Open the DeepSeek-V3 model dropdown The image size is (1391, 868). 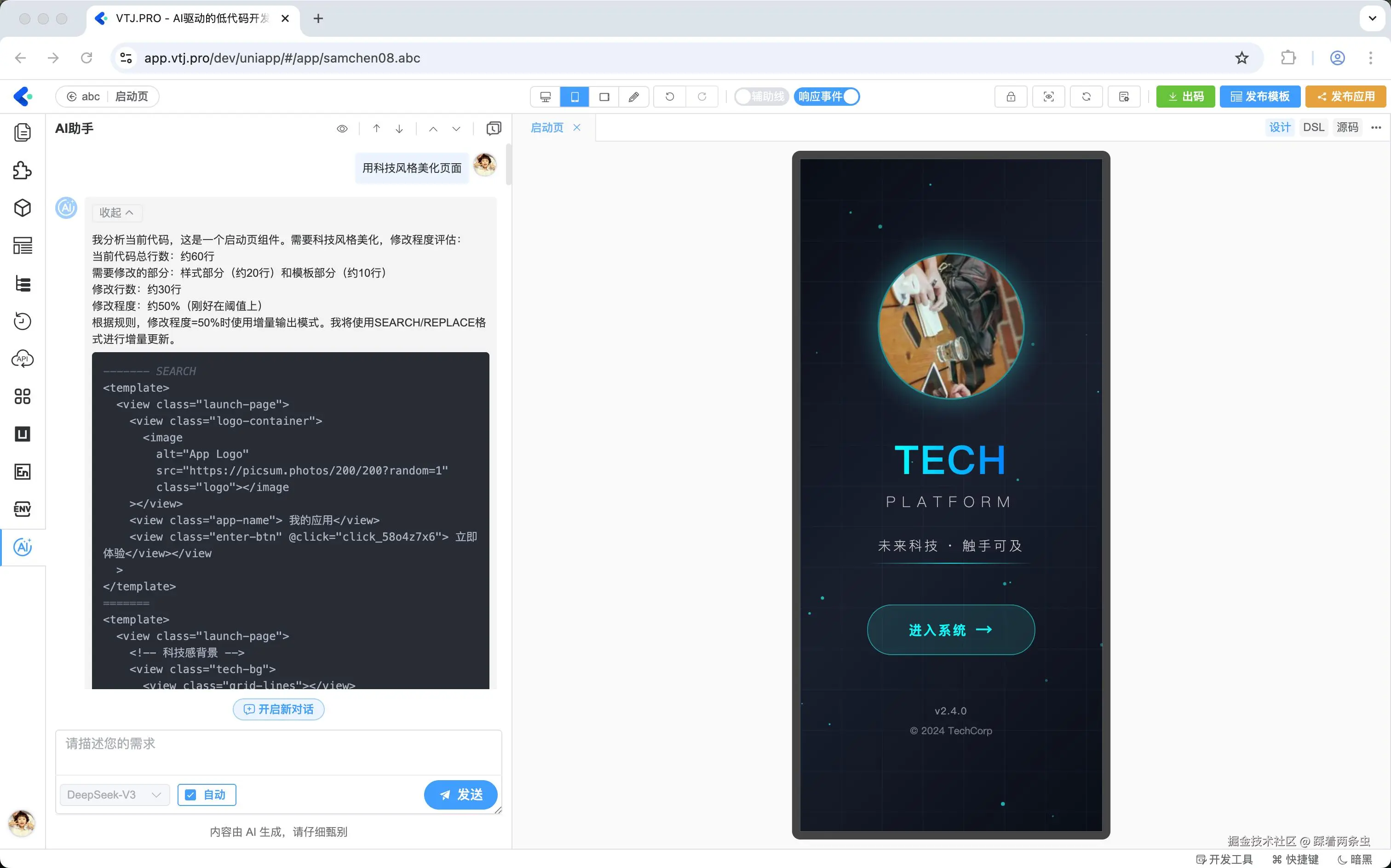coord(114,794)
